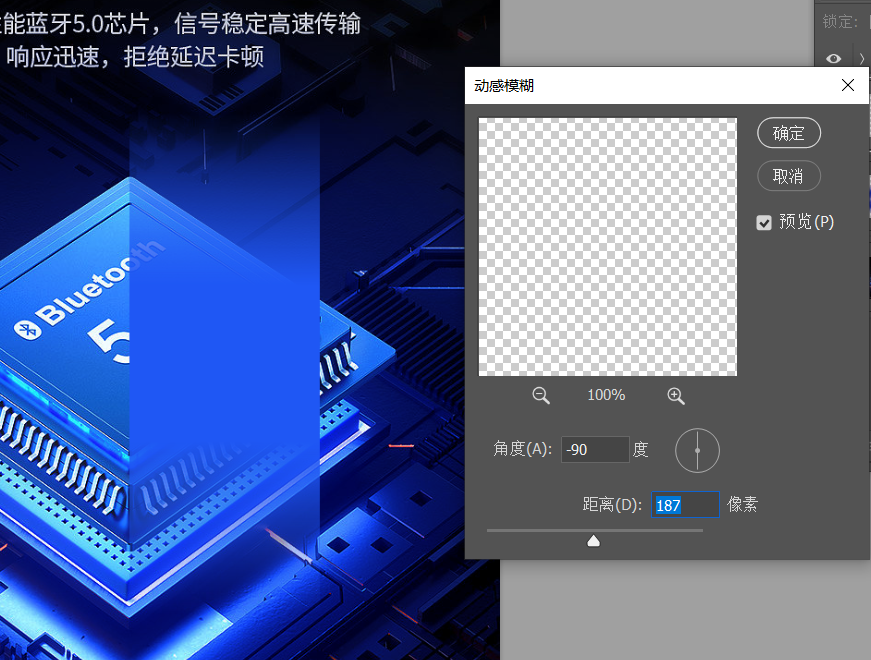Click the 角度(A) input field showing -90
Viewport: 871px width, 660px height.
coord(595,449)
